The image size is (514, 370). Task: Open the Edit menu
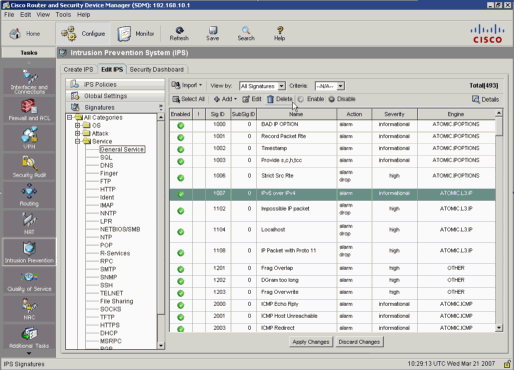[x=25, y=15]
